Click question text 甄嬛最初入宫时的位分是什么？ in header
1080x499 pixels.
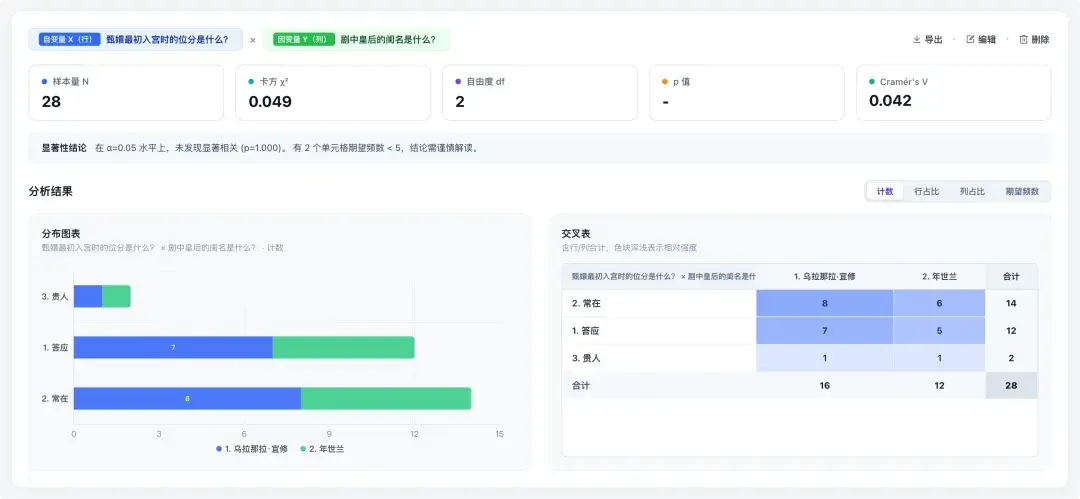pos(167,40)
